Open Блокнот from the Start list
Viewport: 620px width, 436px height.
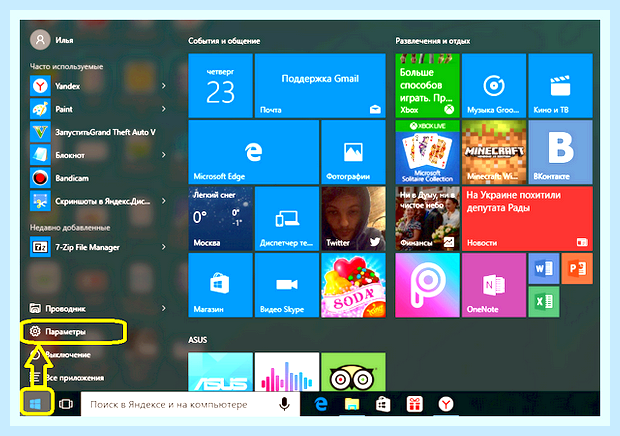click(97, 155)
